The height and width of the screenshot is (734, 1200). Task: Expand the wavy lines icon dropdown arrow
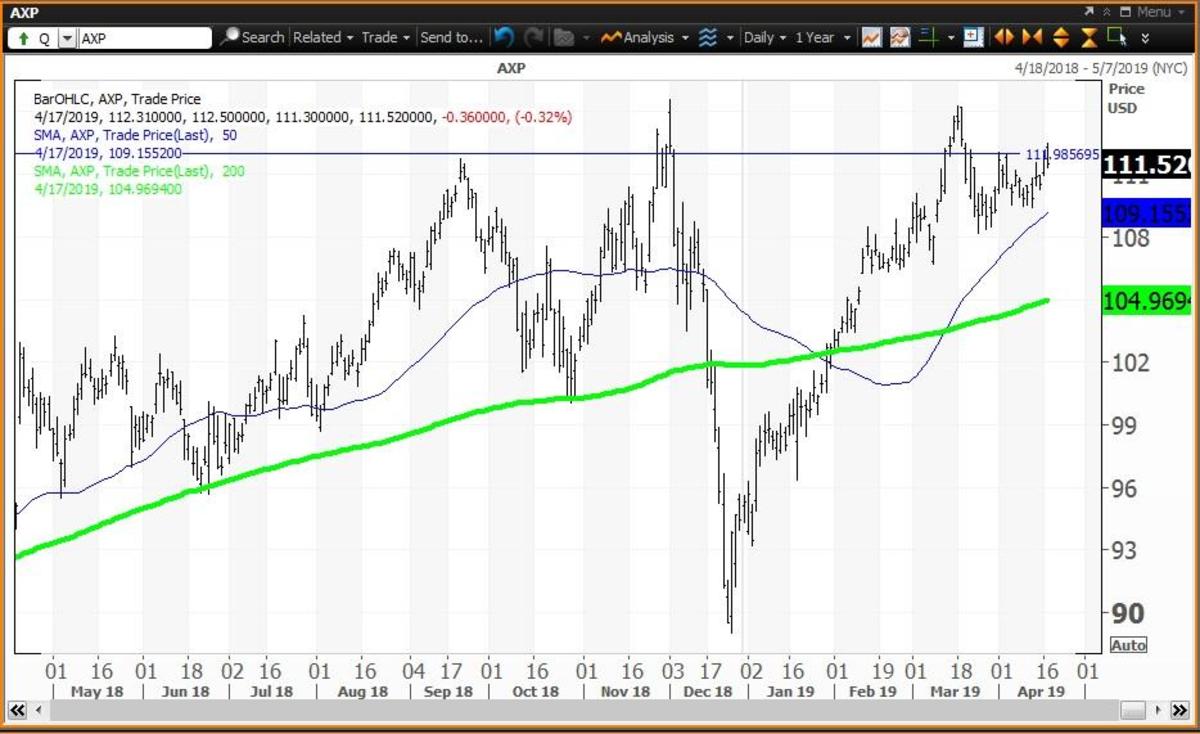pyautogui.click(x=731, y=38)
